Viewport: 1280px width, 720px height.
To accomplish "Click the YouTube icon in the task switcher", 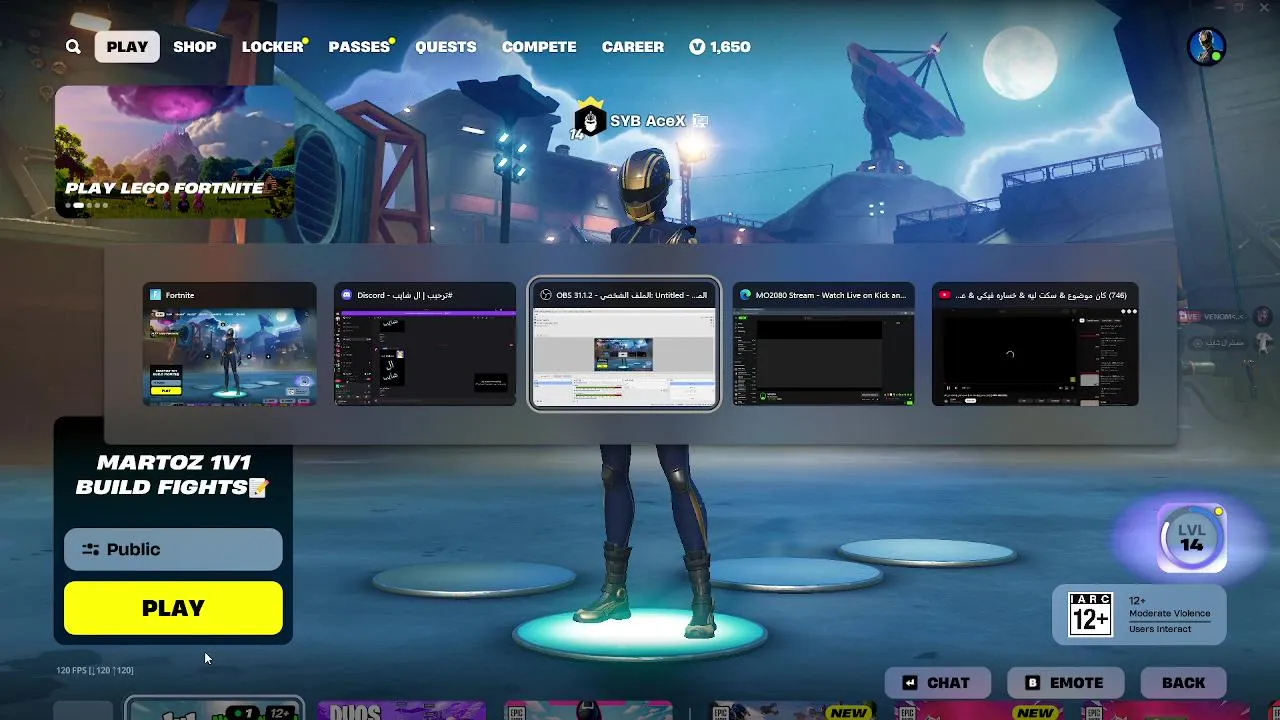I will 944,295.
